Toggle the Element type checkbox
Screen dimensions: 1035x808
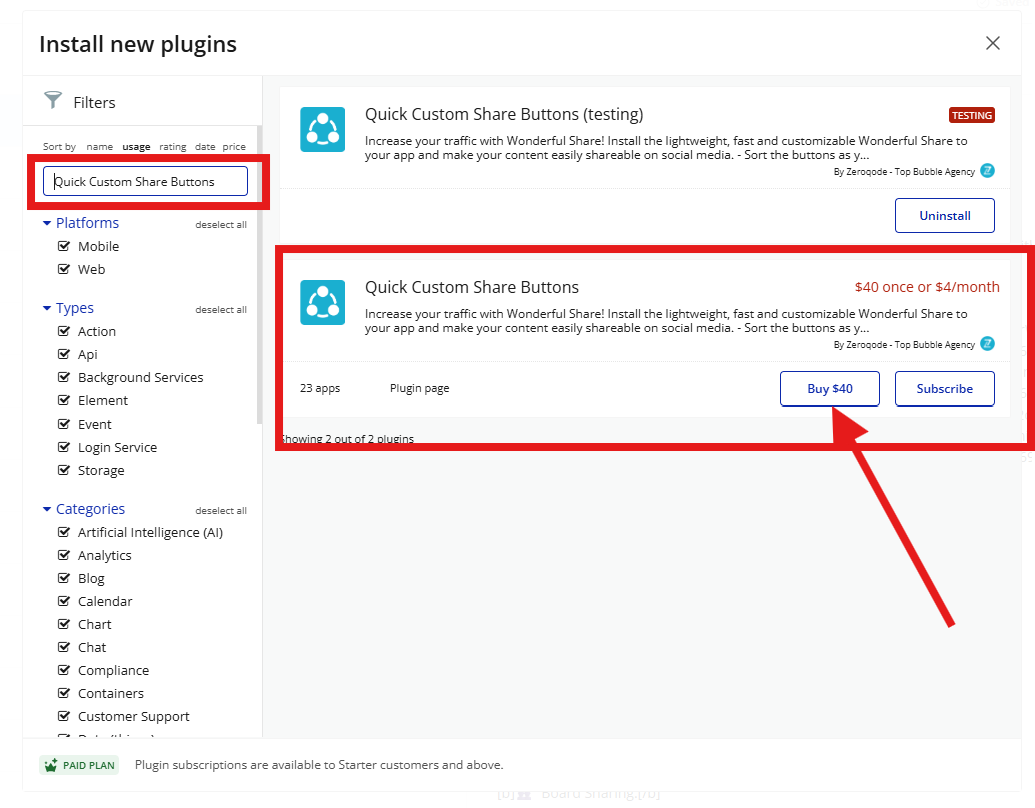click(64, 401)
